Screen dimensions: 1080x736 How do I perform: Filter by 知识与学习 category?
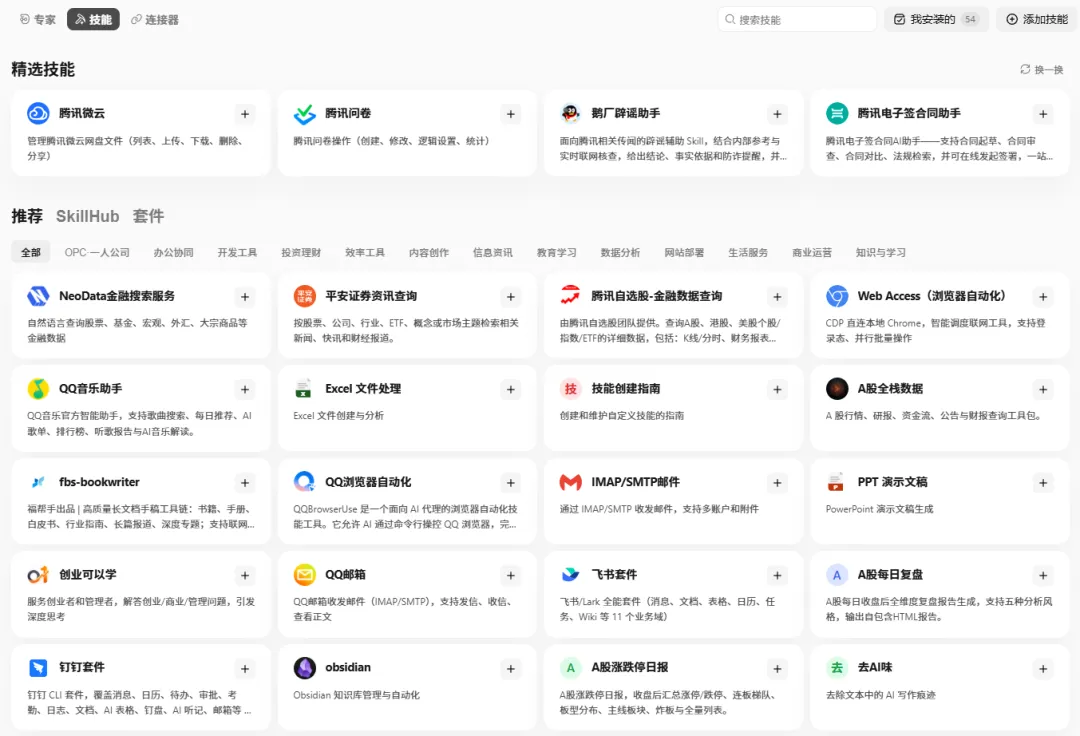(881, 253)
